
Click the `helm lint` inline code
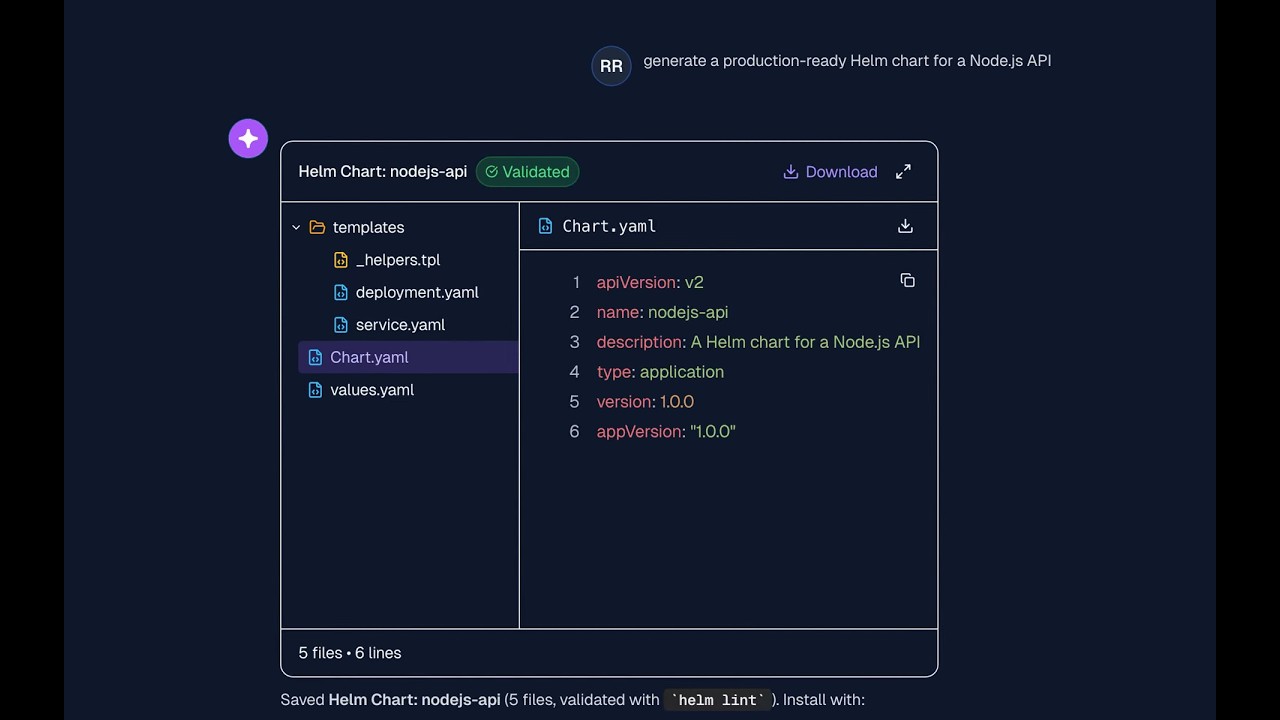click(718, 700)
